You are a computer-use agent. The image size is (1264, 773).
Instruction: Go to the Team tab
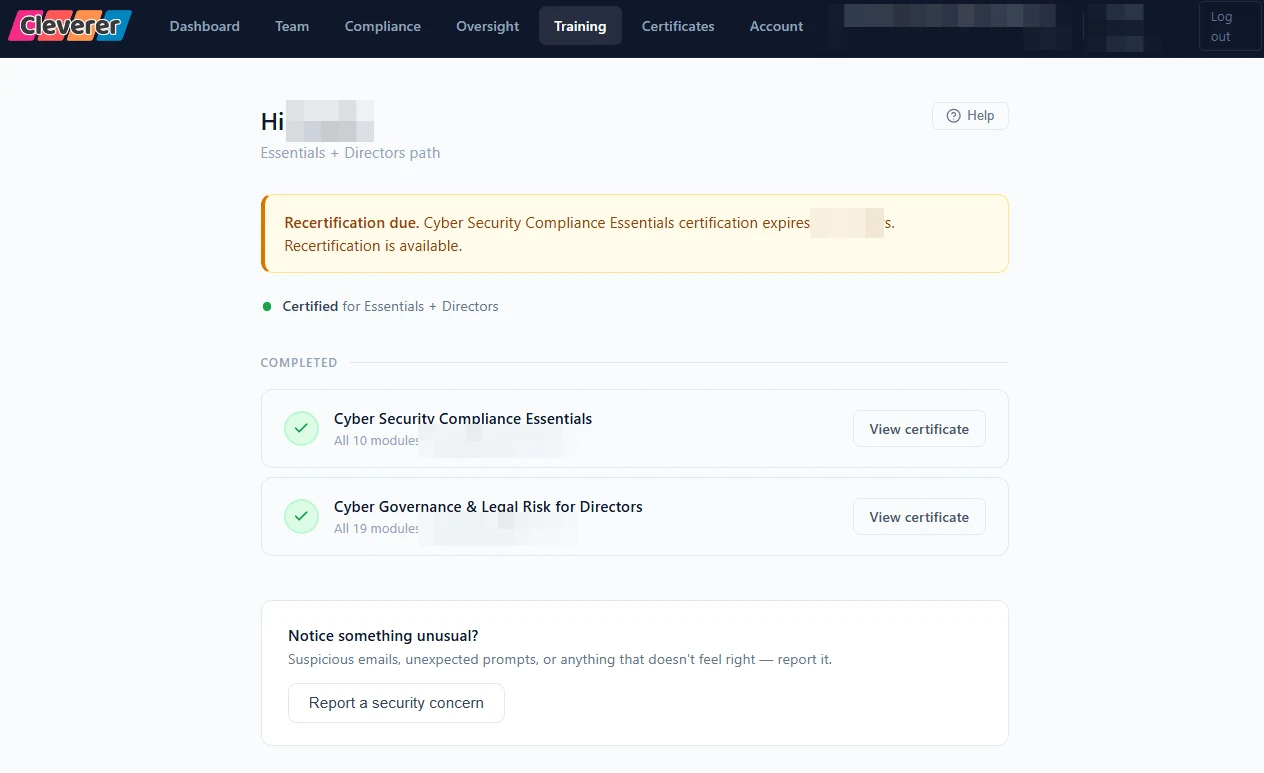(x=292, y=26)
